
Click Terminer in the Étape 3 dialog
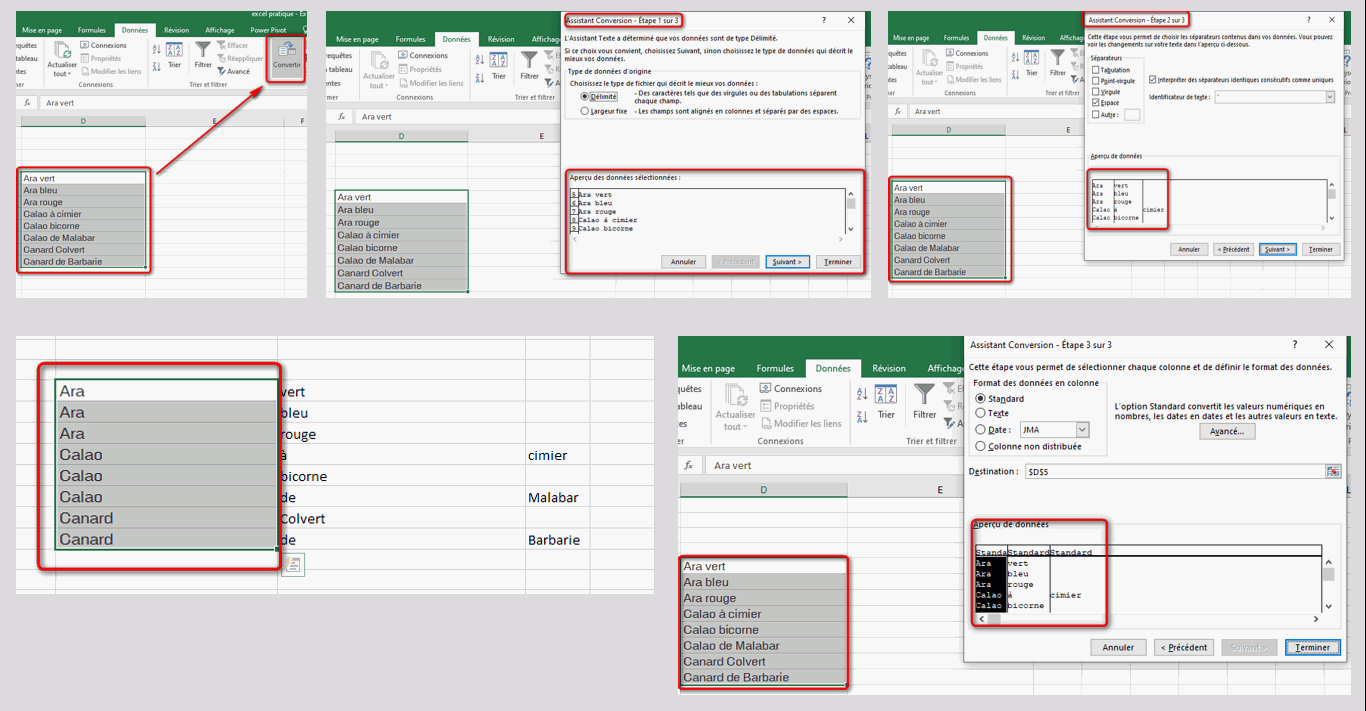[1312, 647]
